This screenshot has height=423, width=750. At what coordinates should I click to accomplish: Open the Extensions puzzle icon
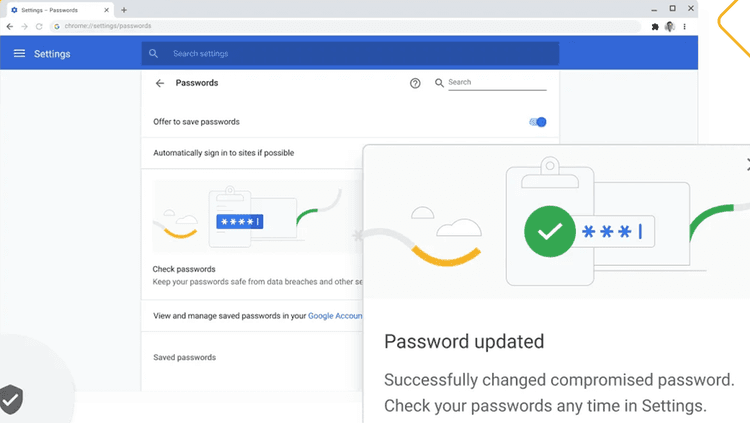(655, 27)
